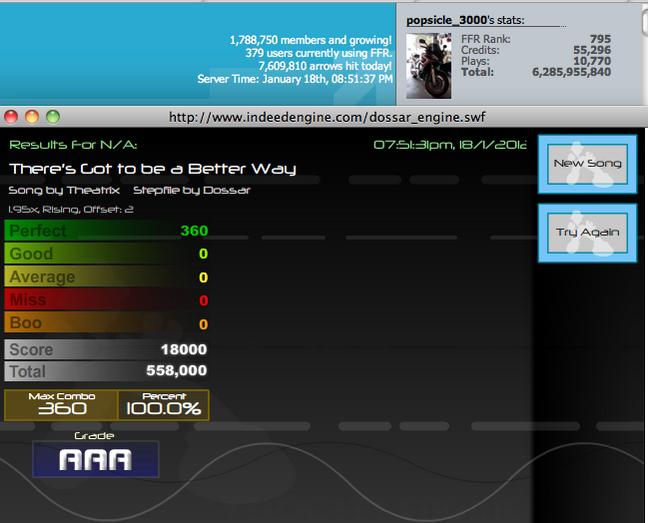Click the yellow minimize window button

(32, 117)
